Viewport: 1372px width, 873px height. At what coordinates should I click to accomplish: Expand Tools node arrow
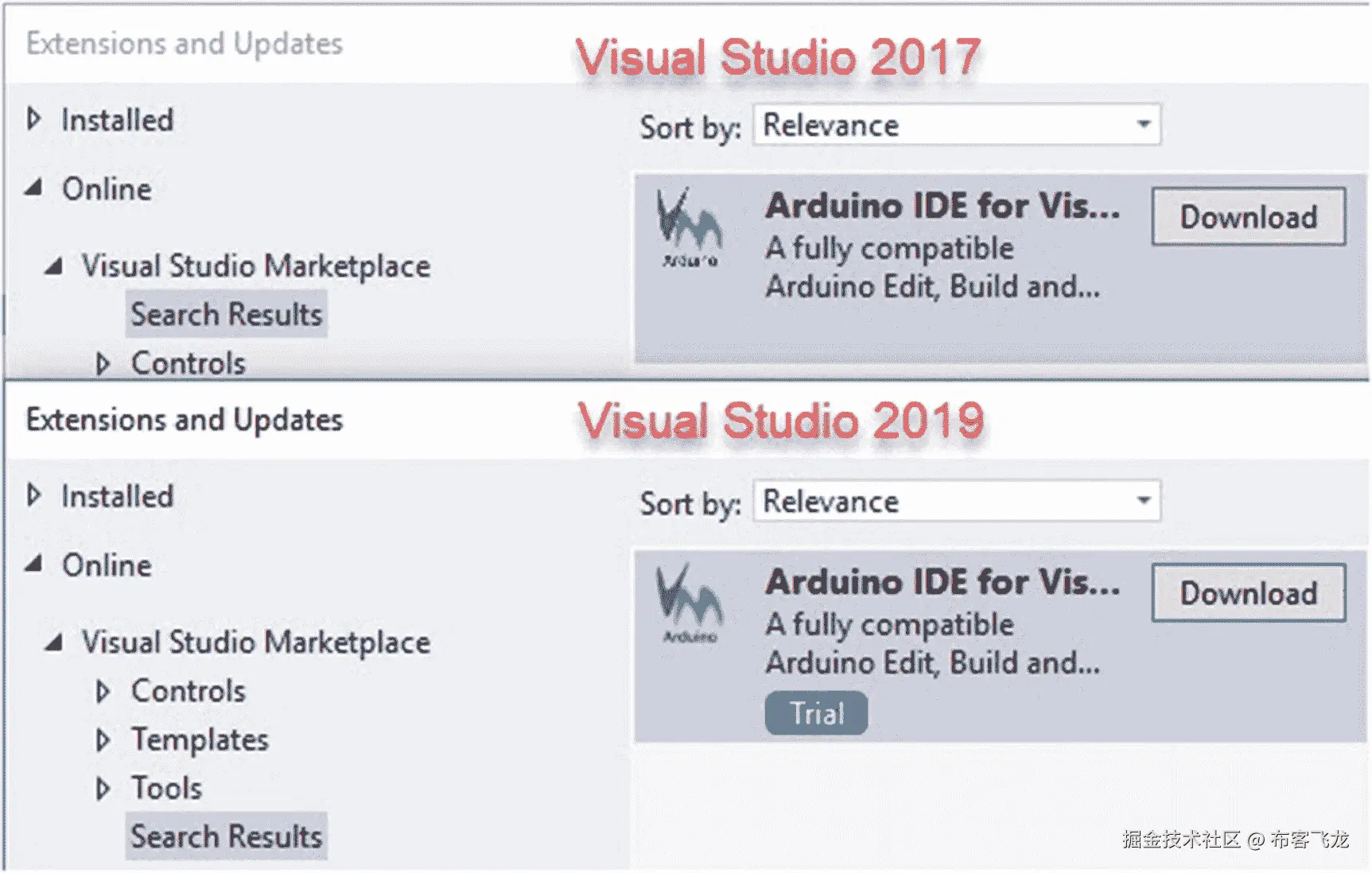(x=103, y=789)
